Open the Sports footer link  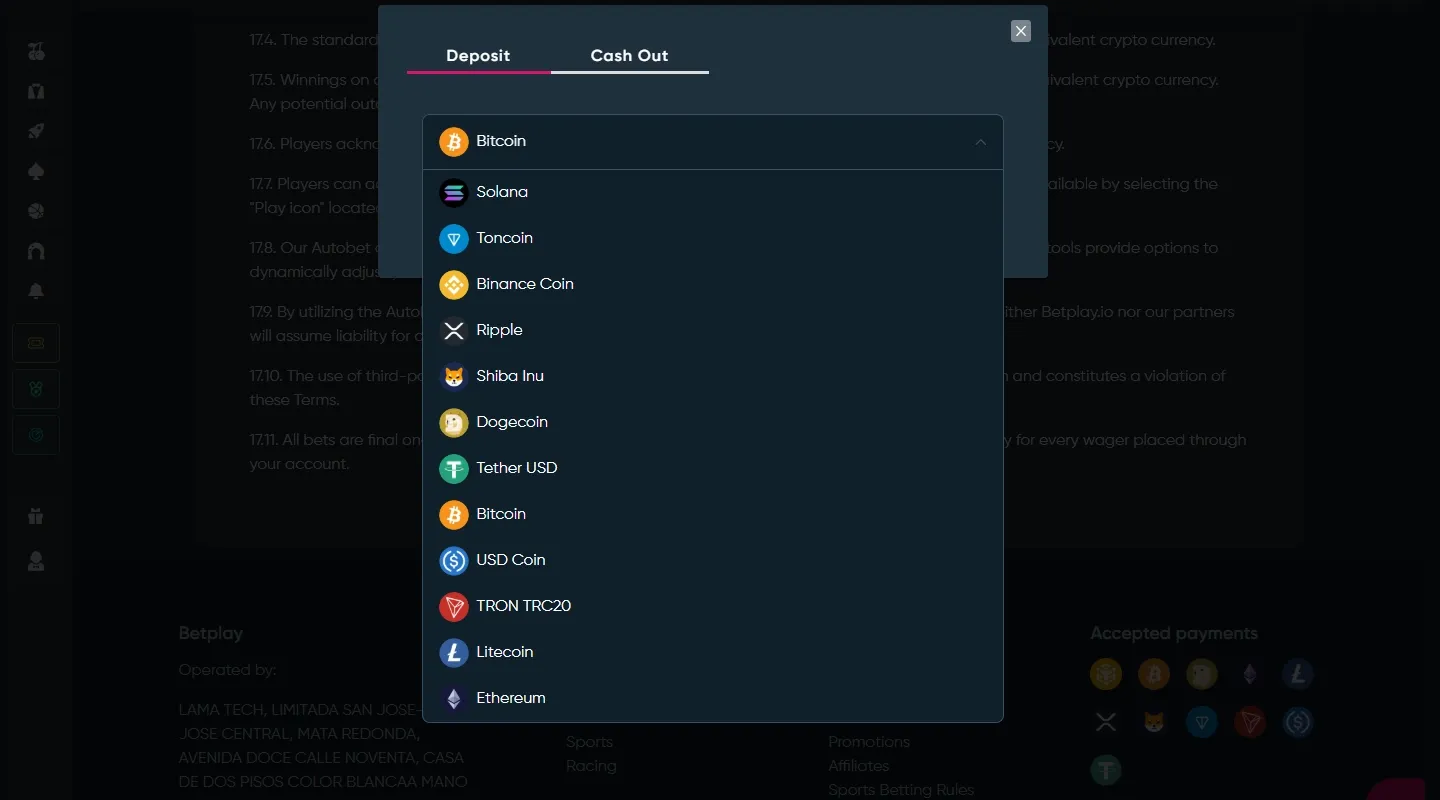tap(589, 742)
